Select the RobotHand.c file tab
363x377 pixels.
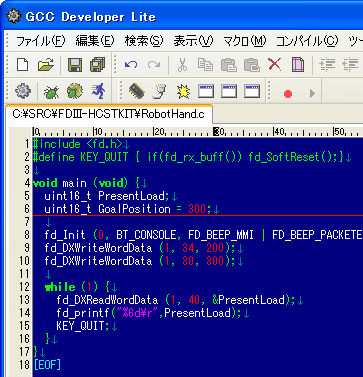pos(108,114)
